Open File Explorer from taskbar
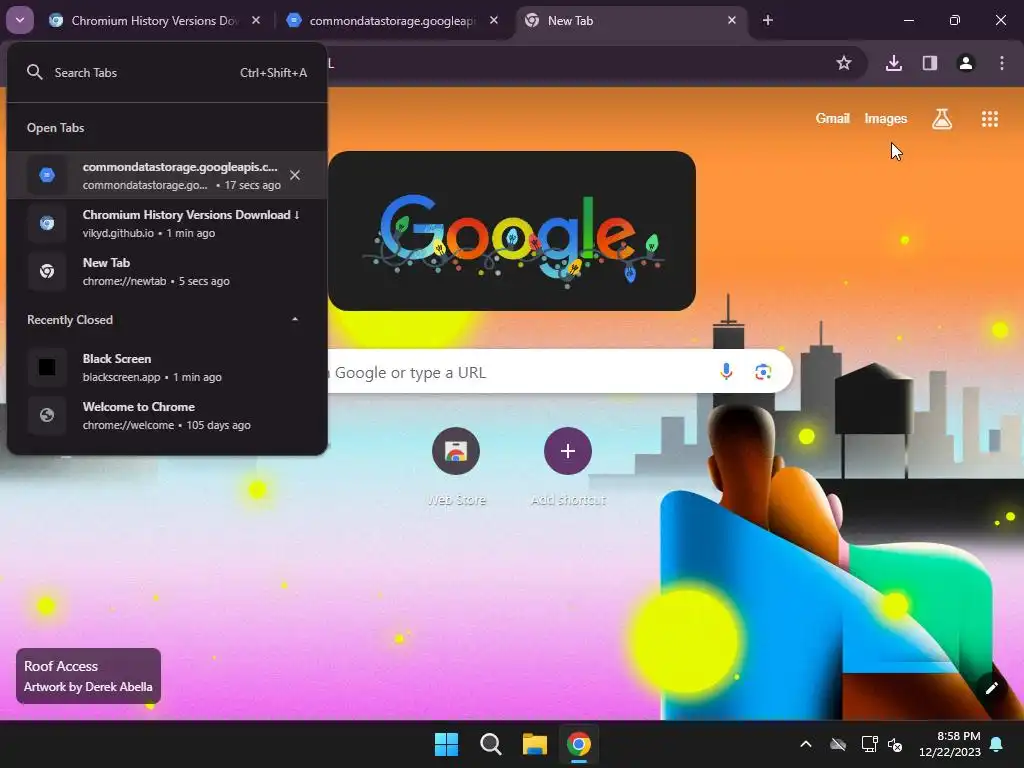This screenshot has height=768, width=1024. (534, 744)
